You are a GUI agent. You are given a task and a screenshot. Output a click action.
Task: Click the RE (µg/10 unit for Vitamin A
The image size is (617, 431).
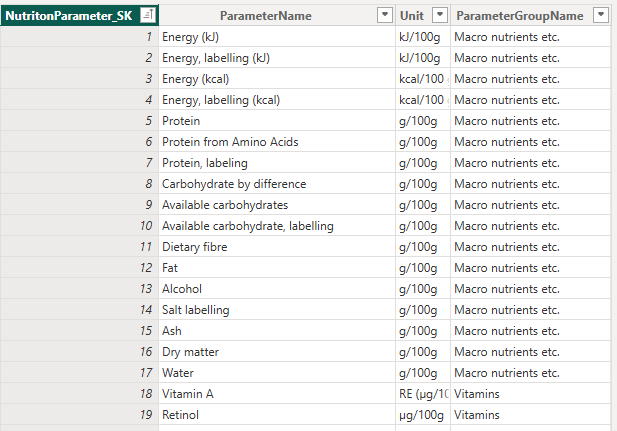point(423,394)
